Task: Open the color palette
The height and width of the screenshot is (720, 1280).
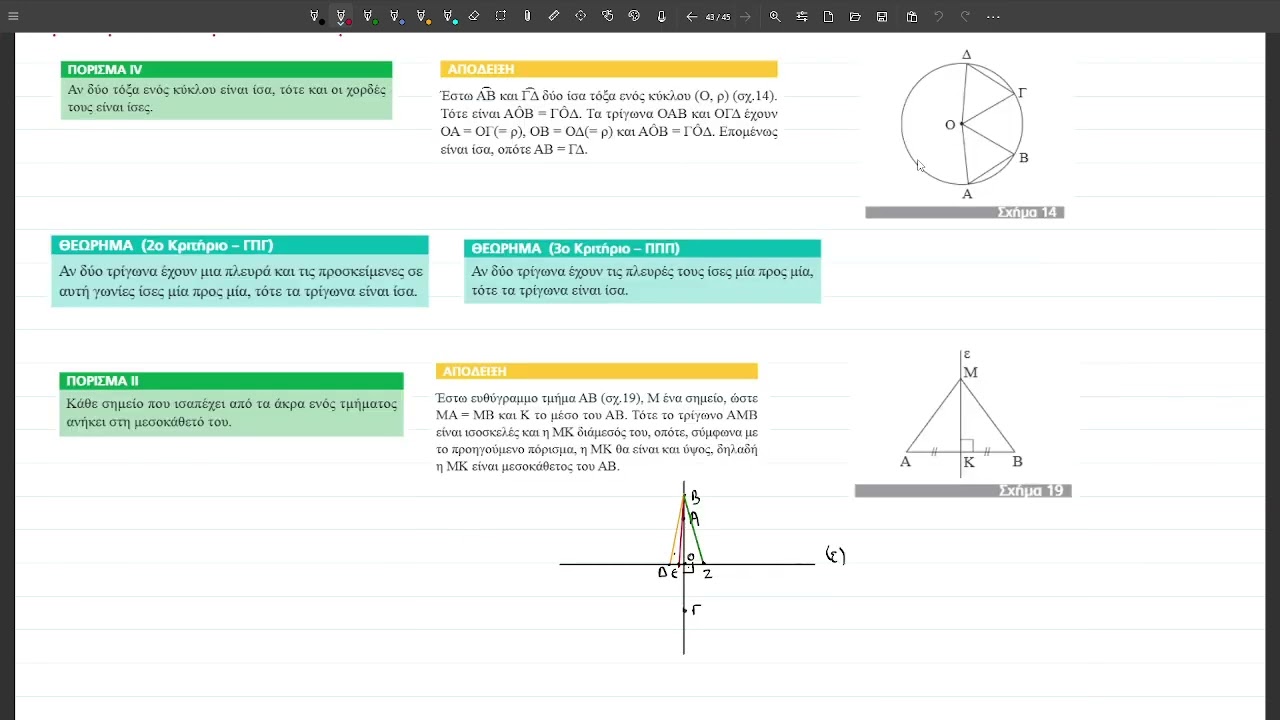Action: pos(634,16)
